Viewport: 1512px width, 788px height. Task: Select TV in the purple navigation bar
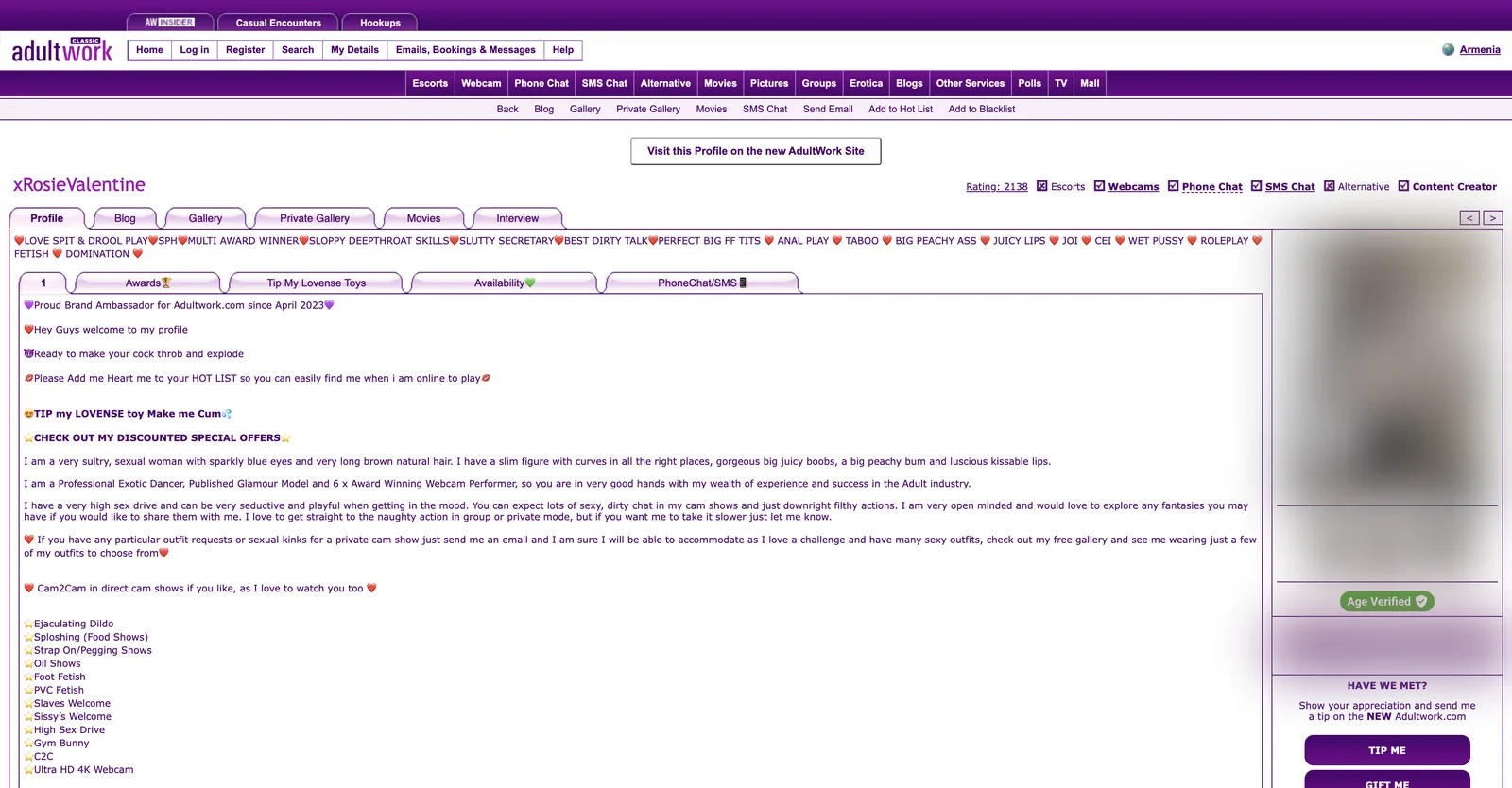click(x=1061, y=83)
